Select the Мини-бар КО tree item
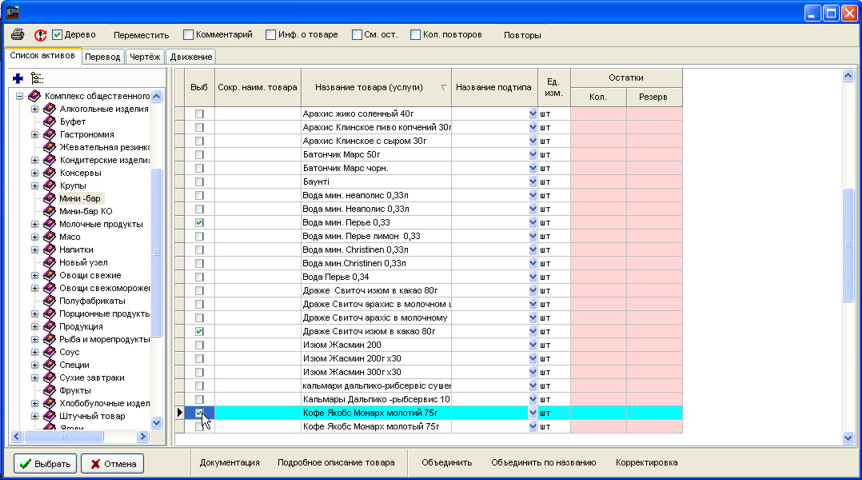The height and width of the screenshot is (480, 862). [x=85, y=212]
